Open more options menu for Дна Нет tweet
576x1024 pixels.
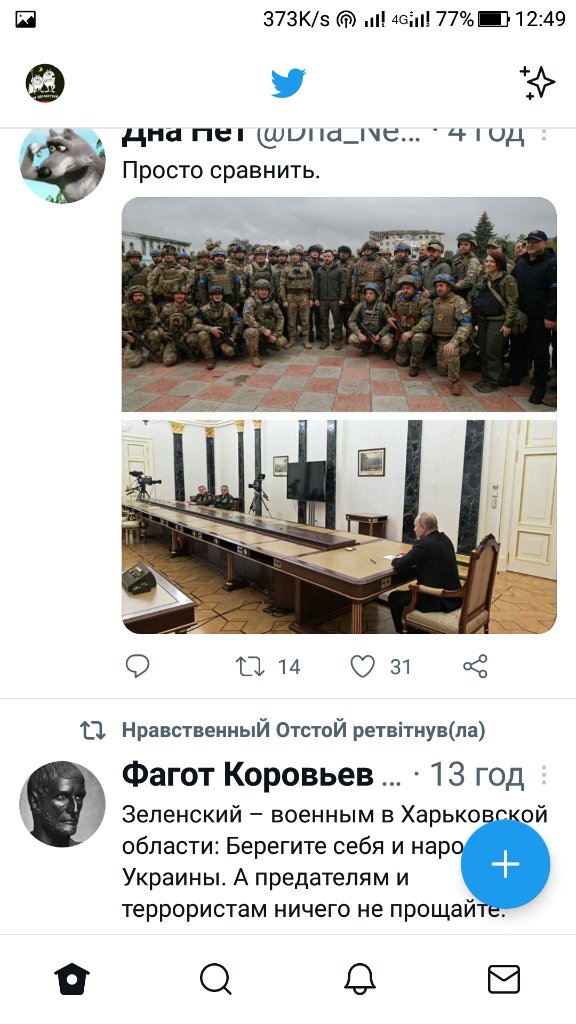pos(544,134)
